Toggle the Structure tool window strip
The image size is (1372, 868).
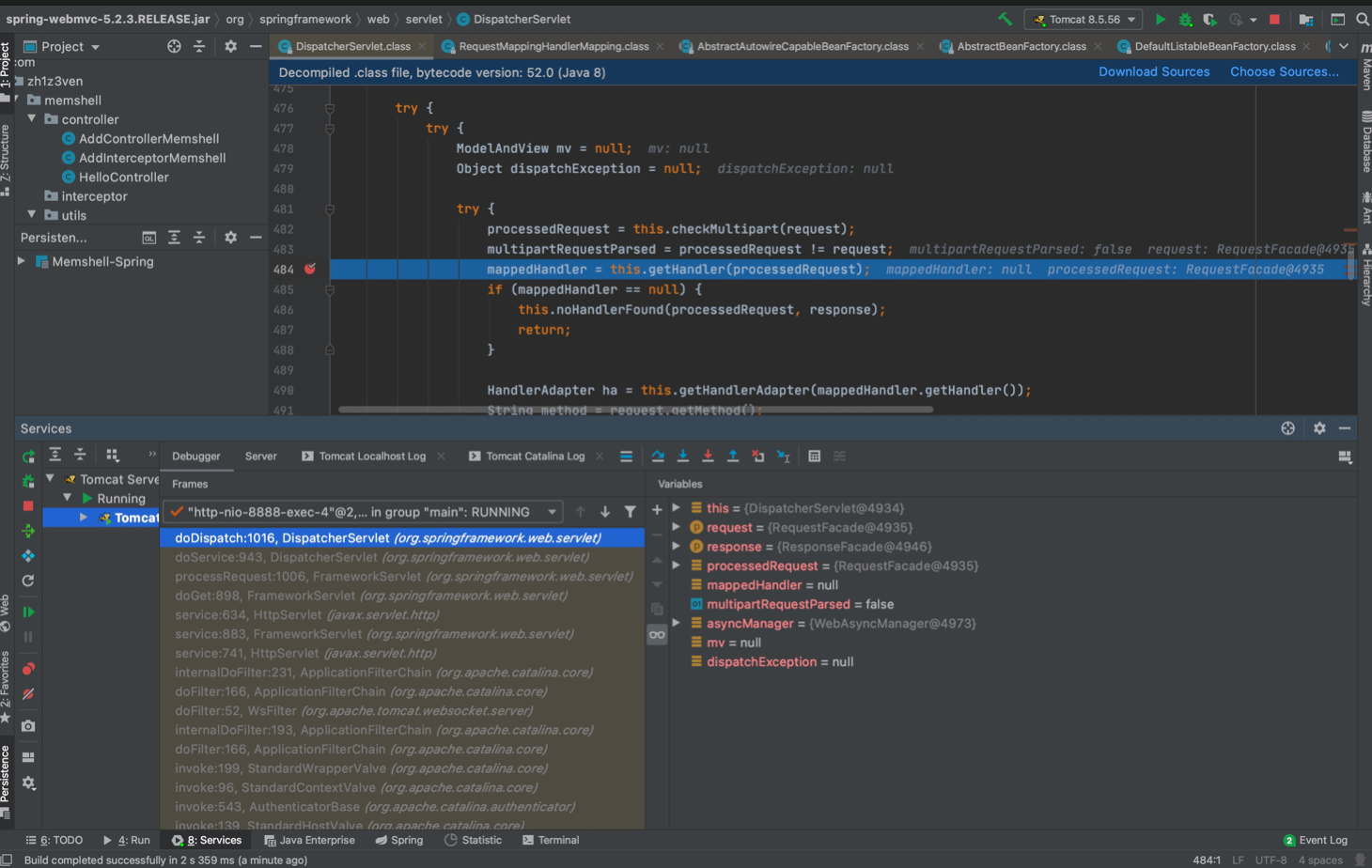click(x=6, y=159)
